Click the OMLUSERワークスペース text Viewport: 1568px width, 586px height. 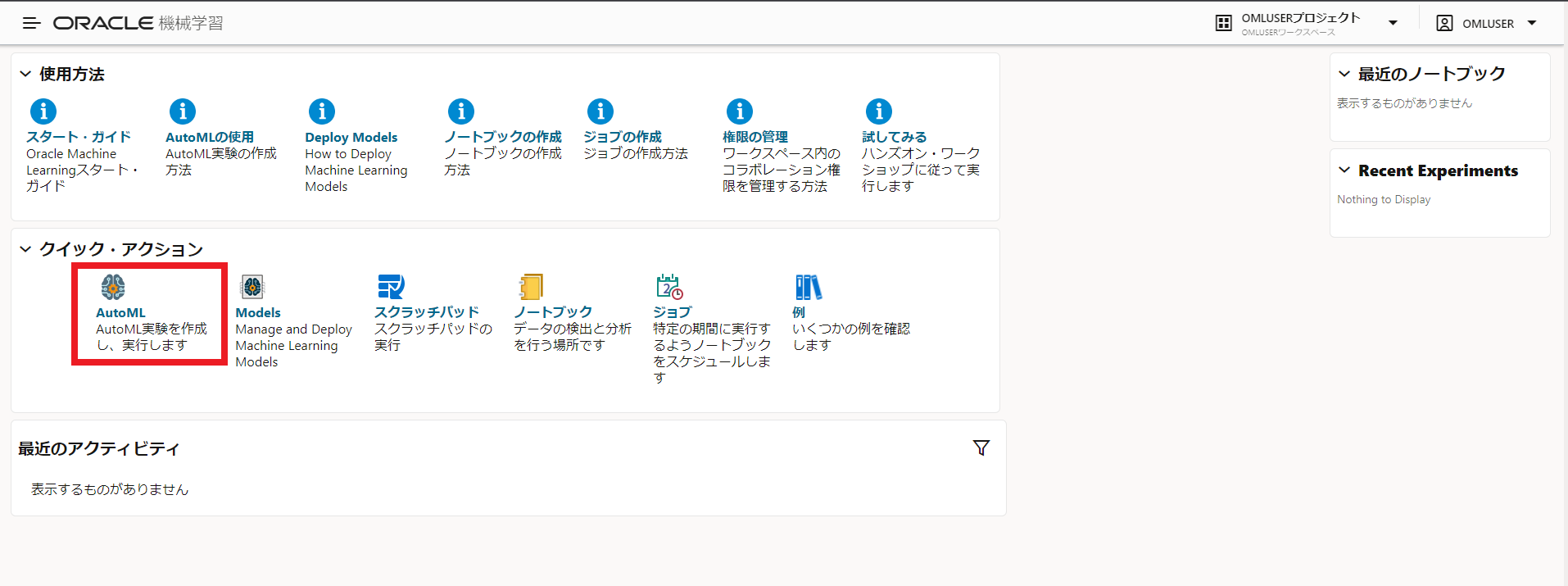[1288, 33]
